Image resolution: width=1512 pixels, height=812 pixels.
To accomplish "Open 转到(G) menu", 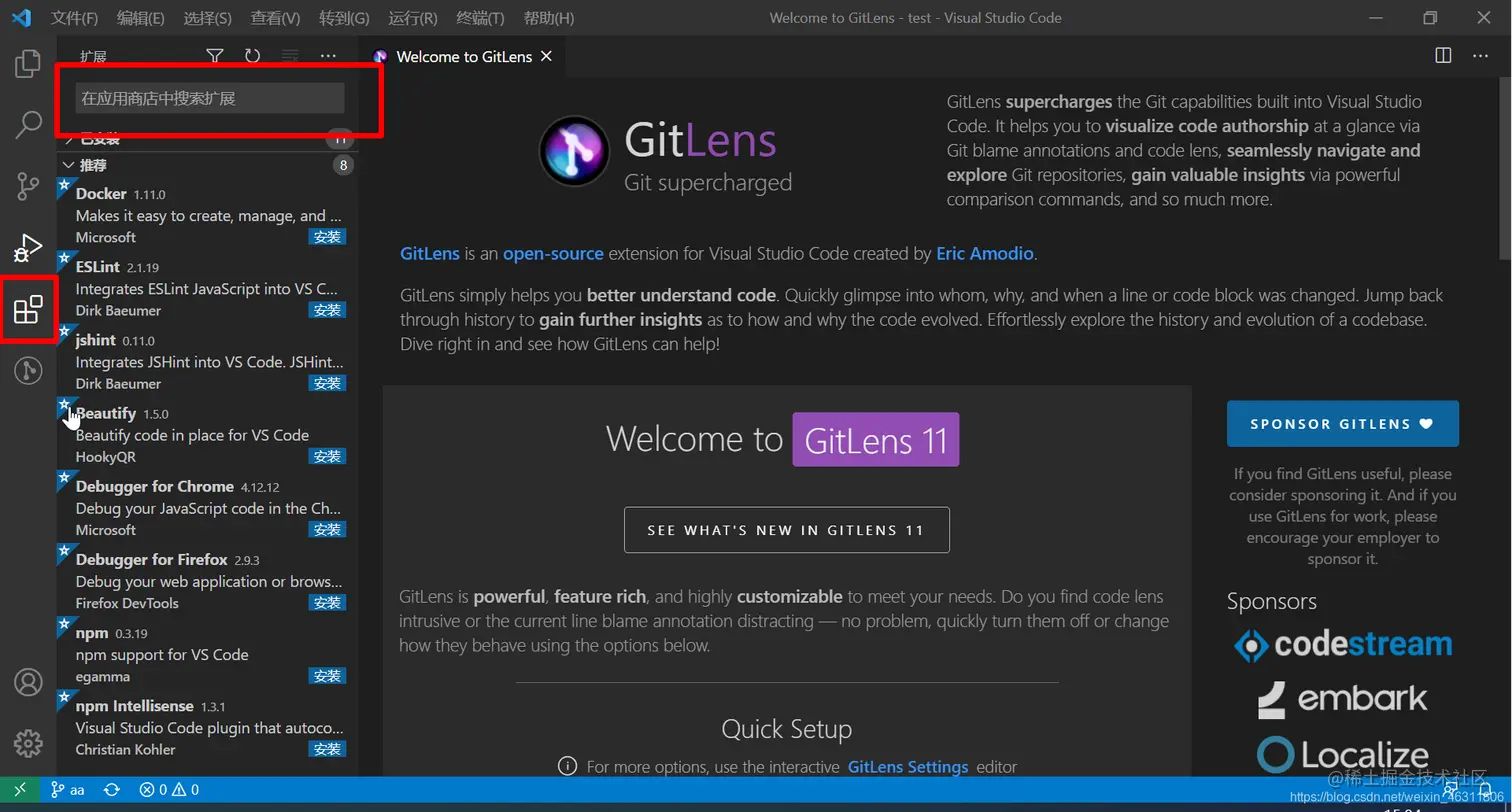I will (344, 18).
